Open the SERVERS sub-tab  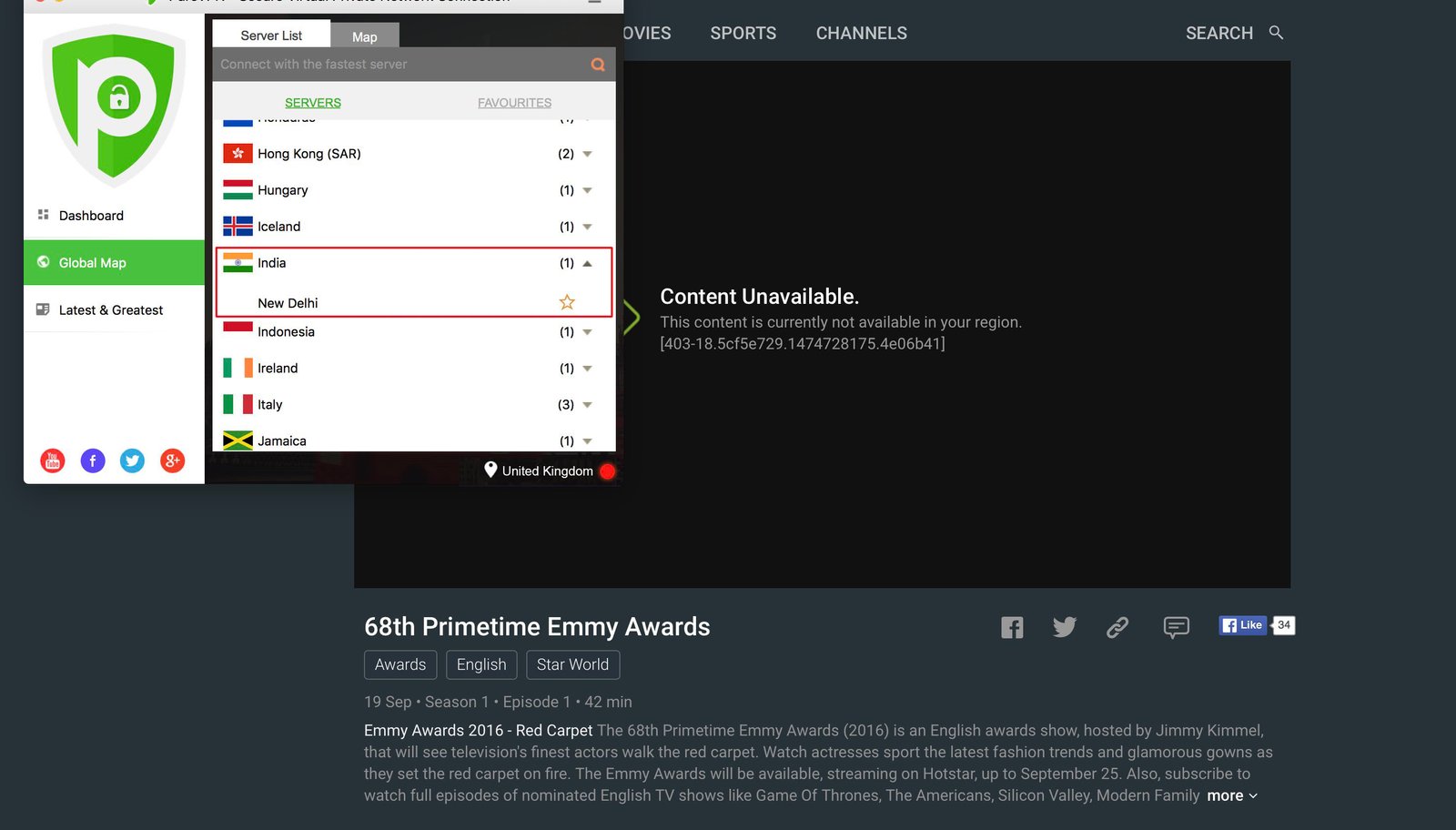tap(313, 102)
